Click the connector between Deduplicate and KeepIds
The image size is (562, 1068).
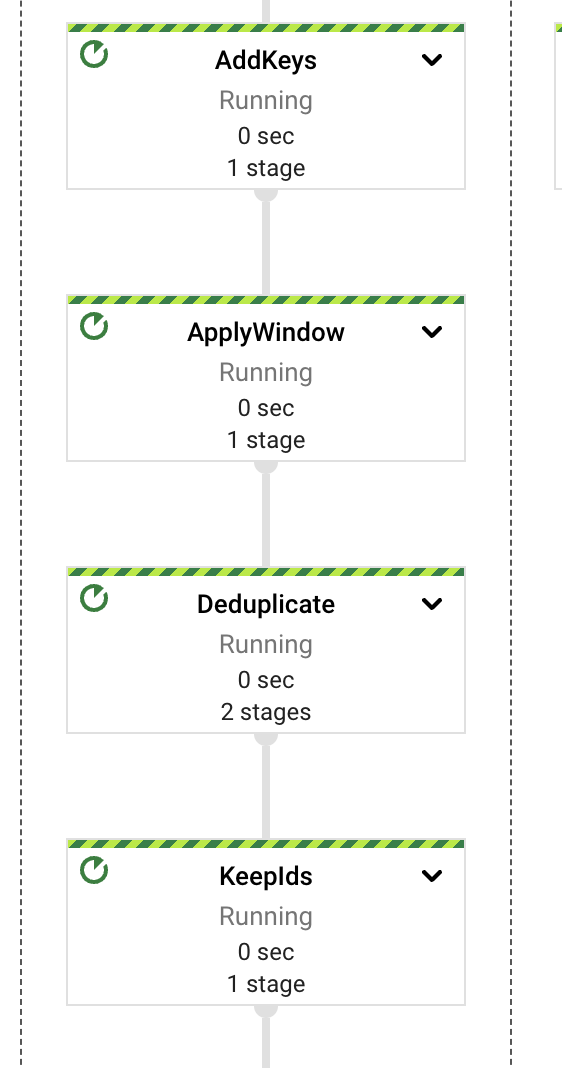266,786
